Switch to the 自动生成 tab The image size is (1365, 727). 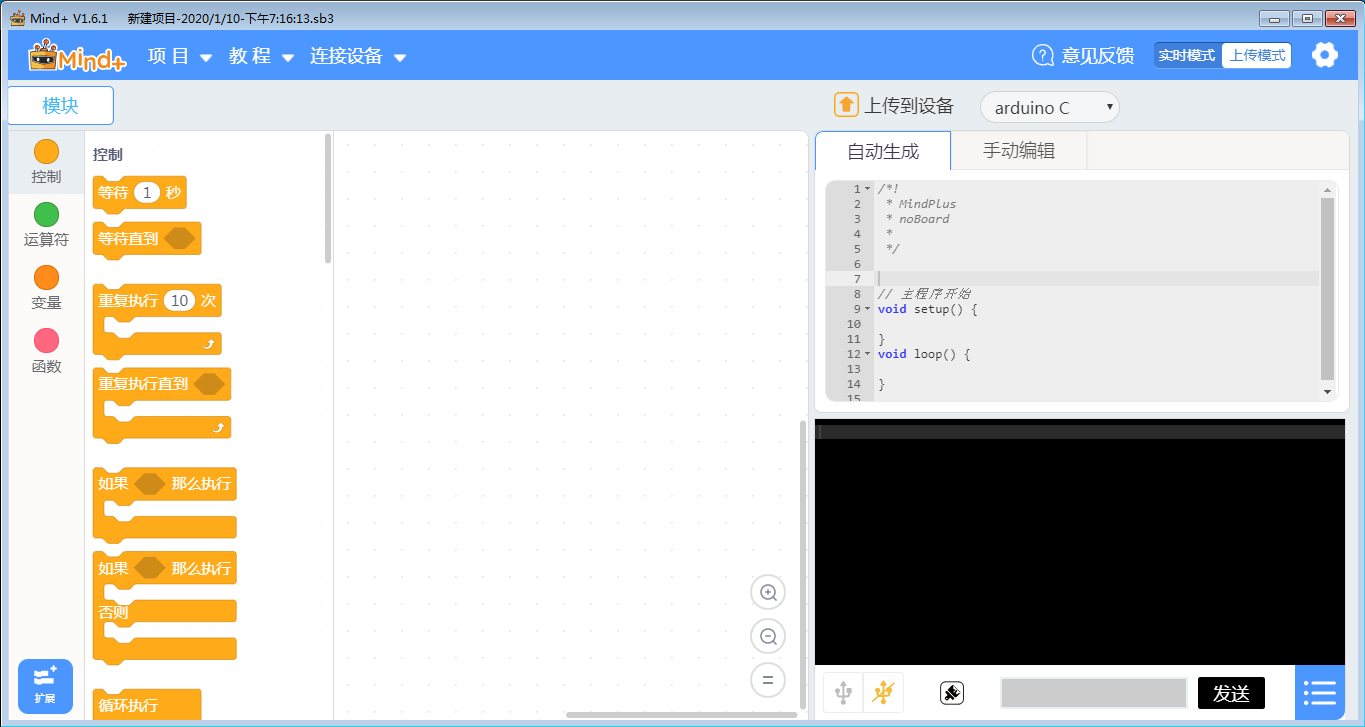pyautogui.click(x=883, y=151)
